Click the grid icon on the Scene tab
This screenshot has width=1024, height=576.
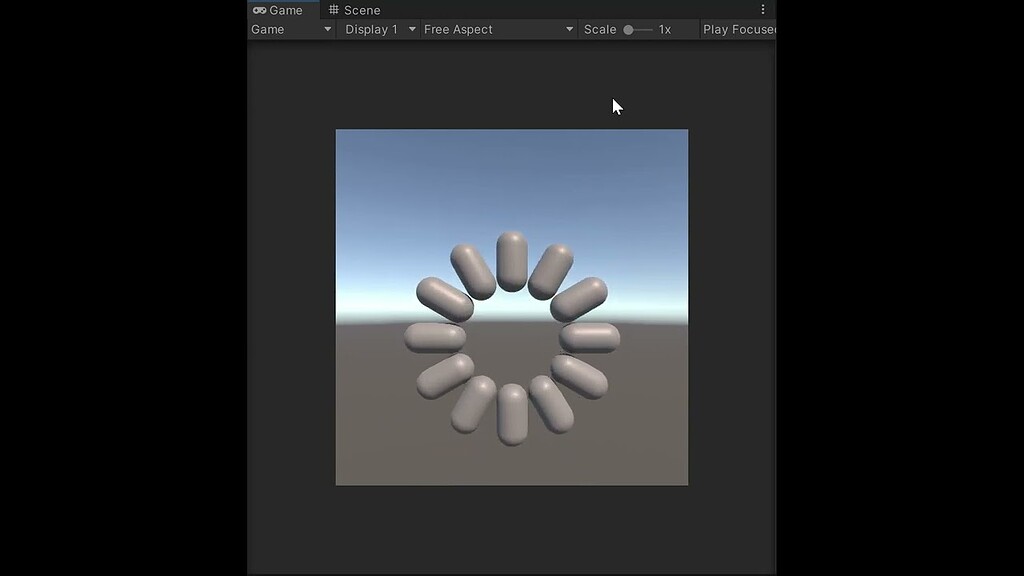pyautogui.click(x=333, y=10)
